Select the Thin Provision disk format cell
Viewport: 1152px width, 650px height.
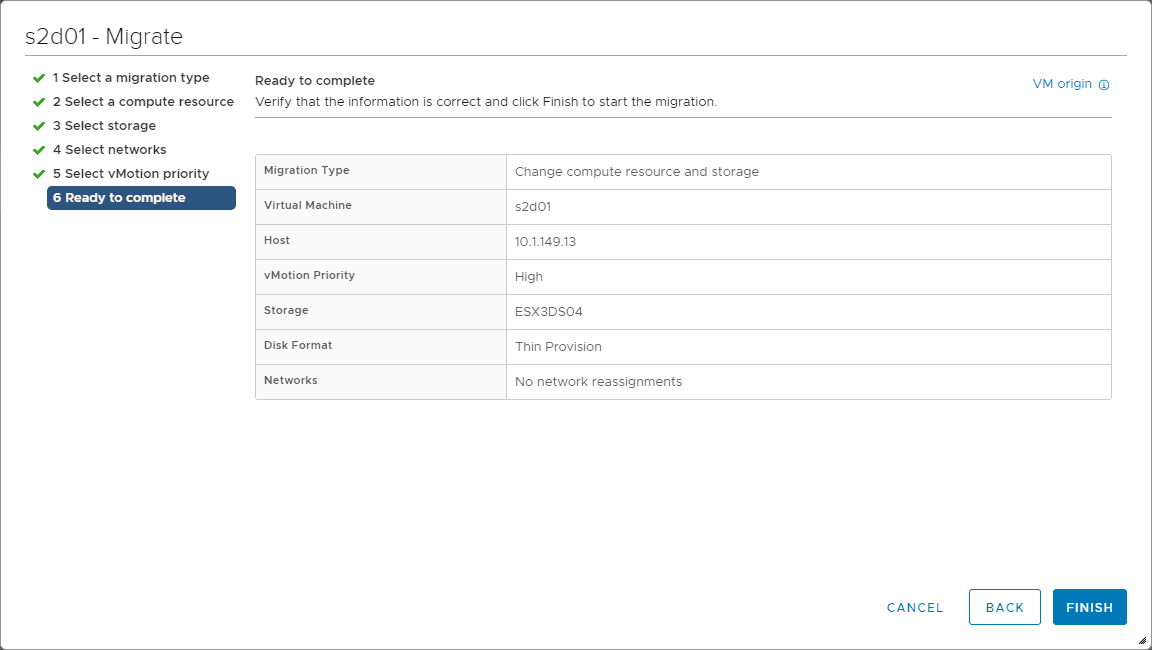tap(558, 347)
